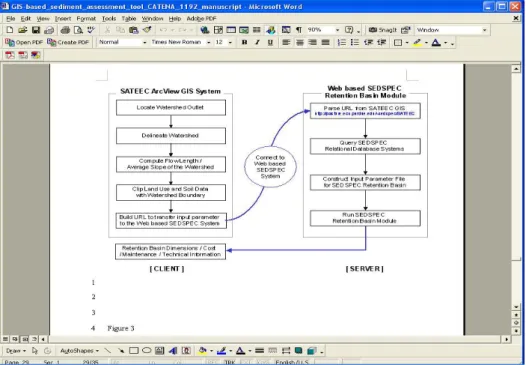
Task: Click Decrease Indent icon
Action: pyautogui.click(x=368, y=43)
